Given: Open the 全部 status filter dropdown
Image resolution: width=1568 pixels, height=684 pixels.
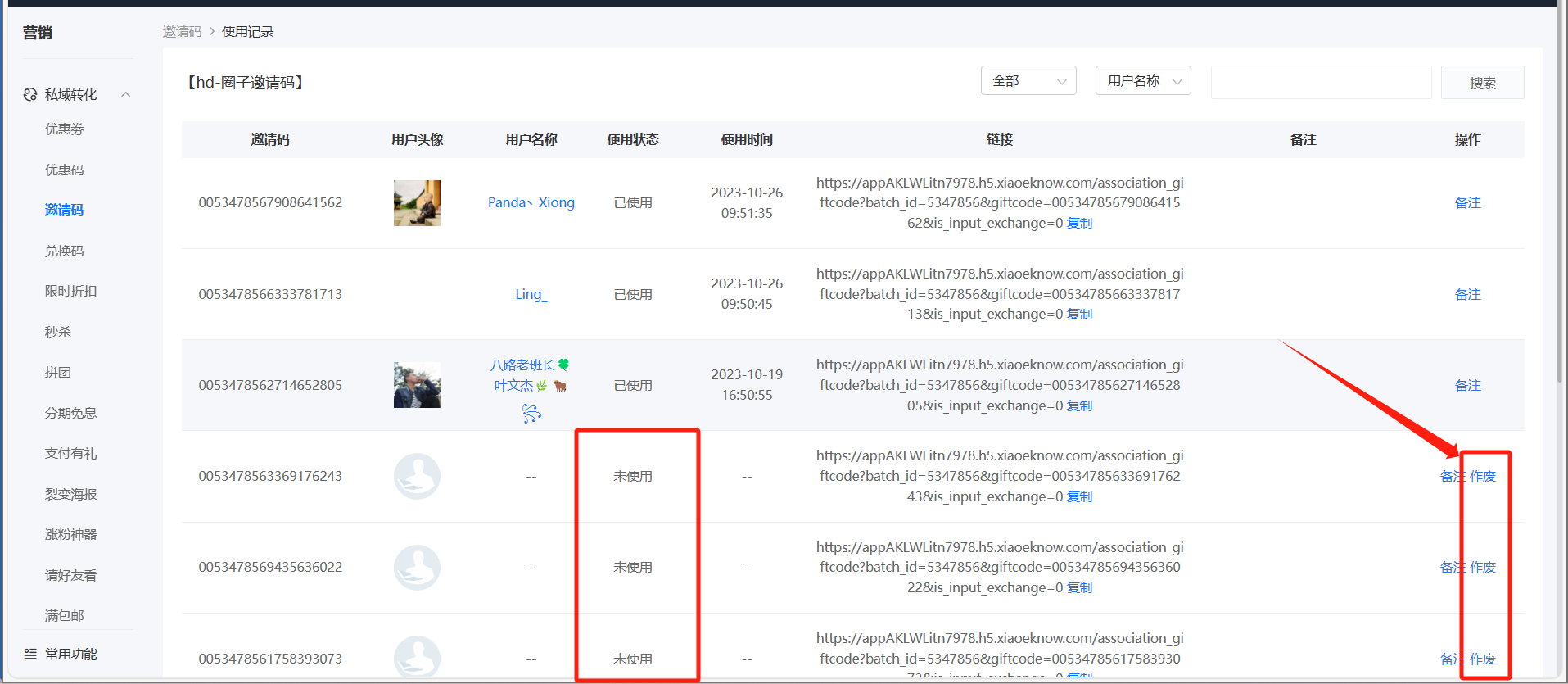Looking at the screenshot, I should click(x=1028, y=80).
